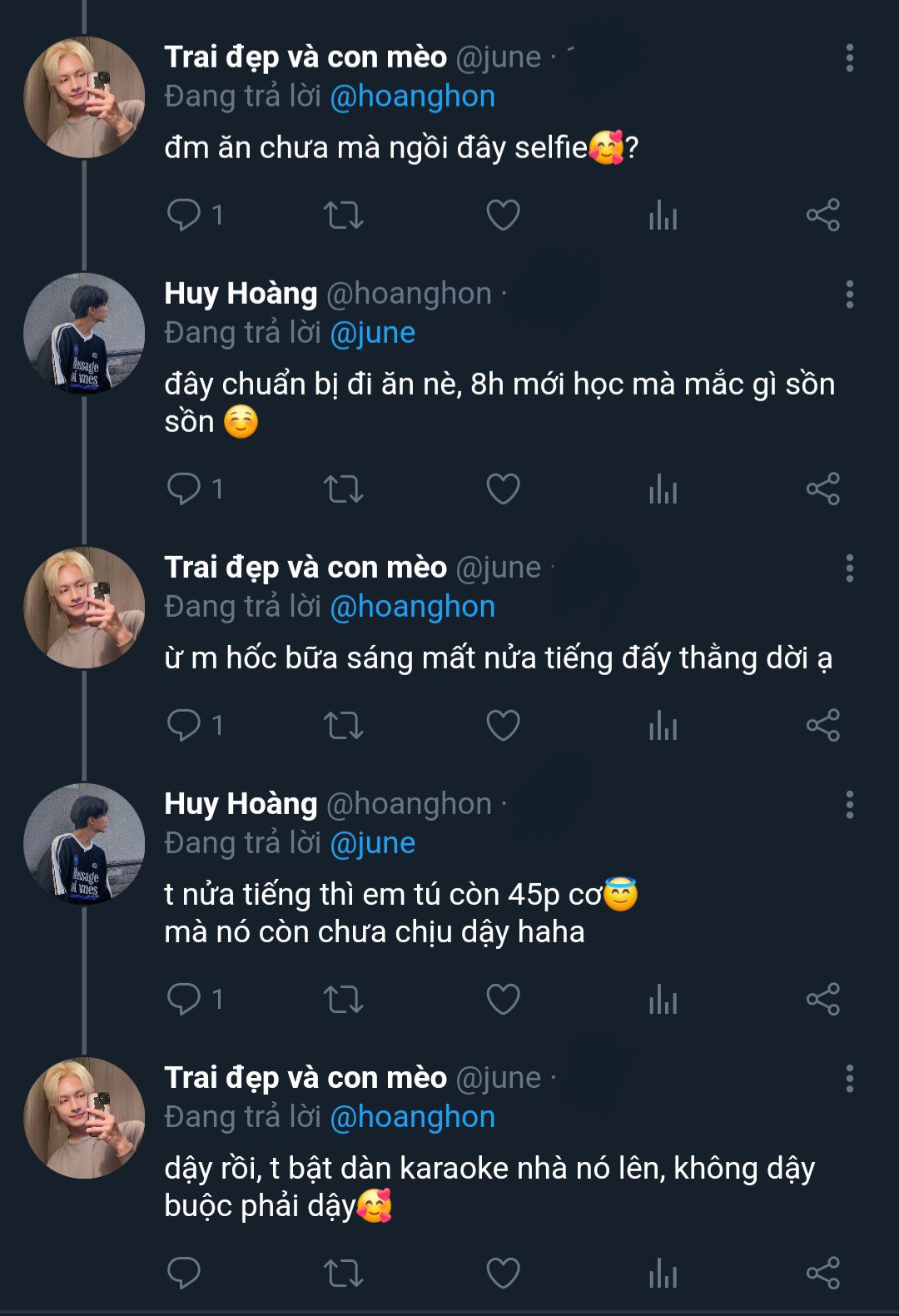
Task: Like the "đm ăn chưa" selfie tweet
Action: coord(503,215)
